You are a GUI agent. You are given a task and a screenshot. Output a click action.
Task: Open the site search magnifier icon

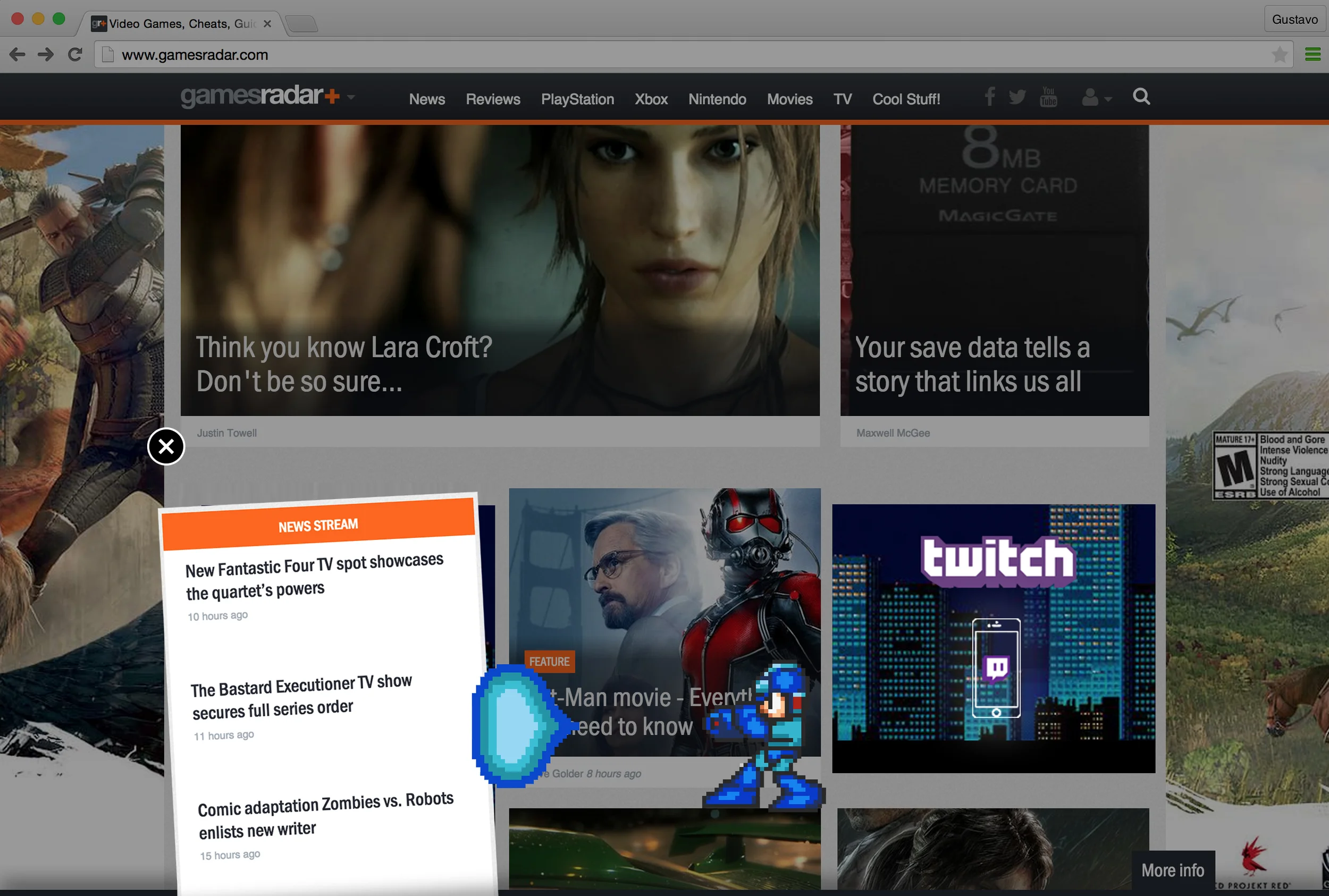(x=1141, y=97)
